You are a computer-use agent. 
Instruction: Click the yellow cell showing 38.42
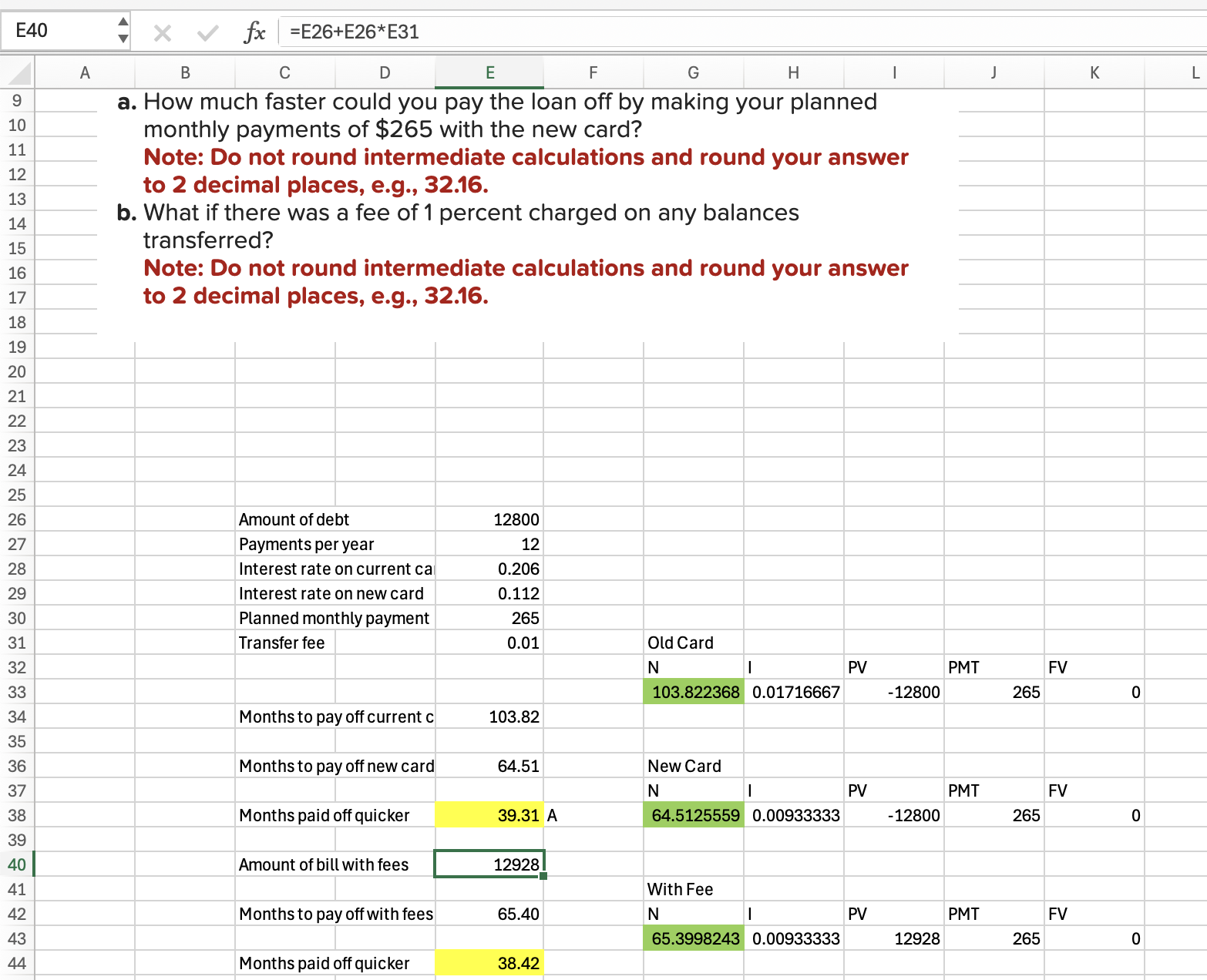(489, 963)
